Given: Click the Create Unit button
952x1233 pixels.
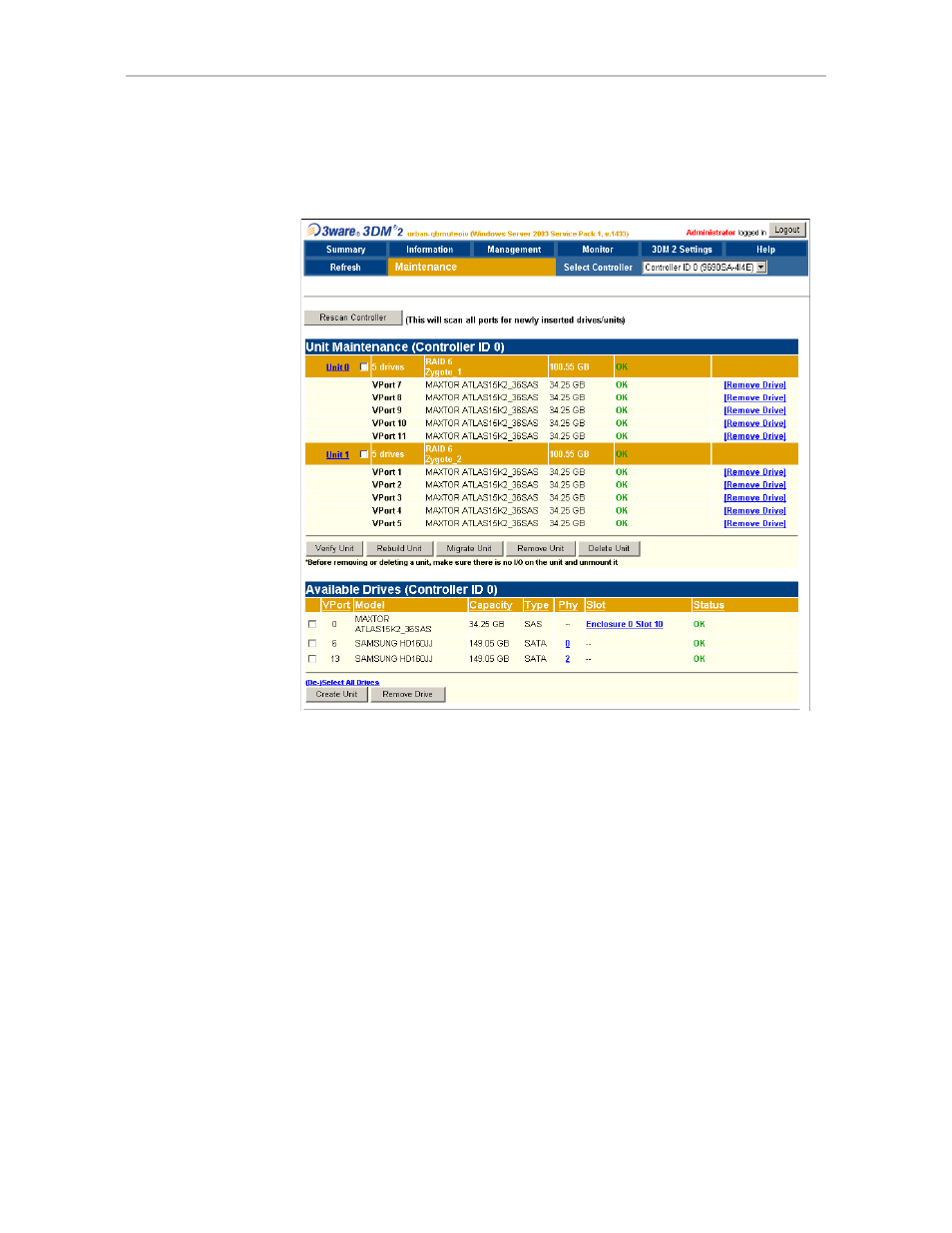Looking at the screenshot, I should [336, 694].
